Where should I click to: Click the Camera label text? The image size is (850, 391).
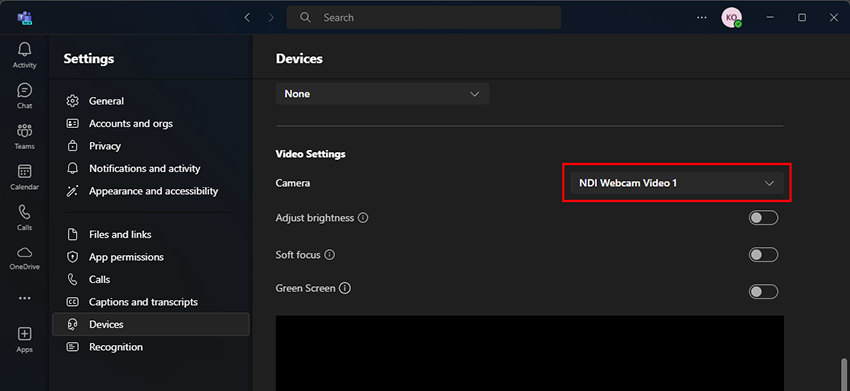click(x=293, y=183)
